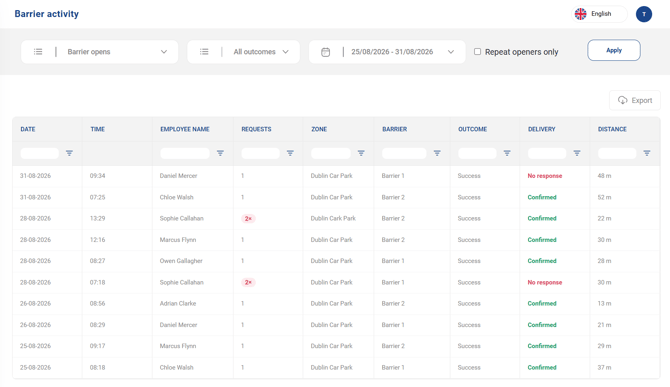
Task: Click the Zone column filter icon
Action: [x=361, y=153]
